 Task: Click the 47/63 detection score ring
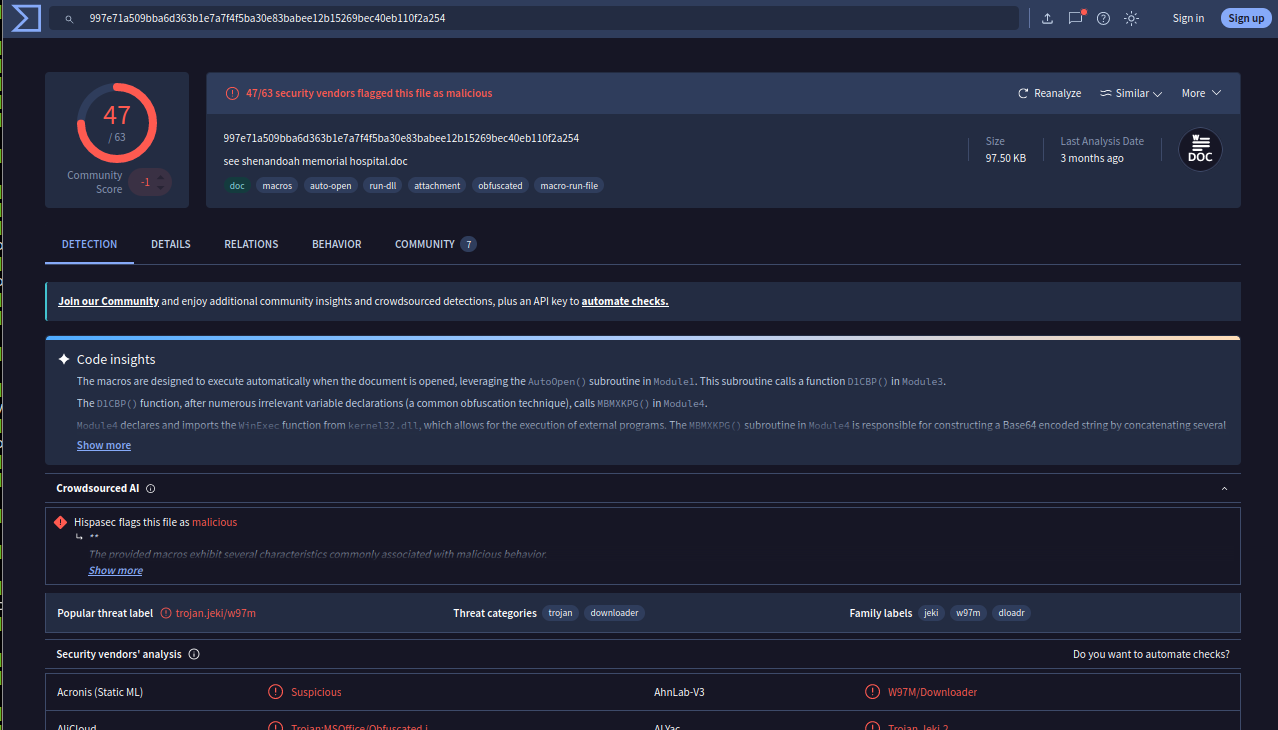[117, 123]
